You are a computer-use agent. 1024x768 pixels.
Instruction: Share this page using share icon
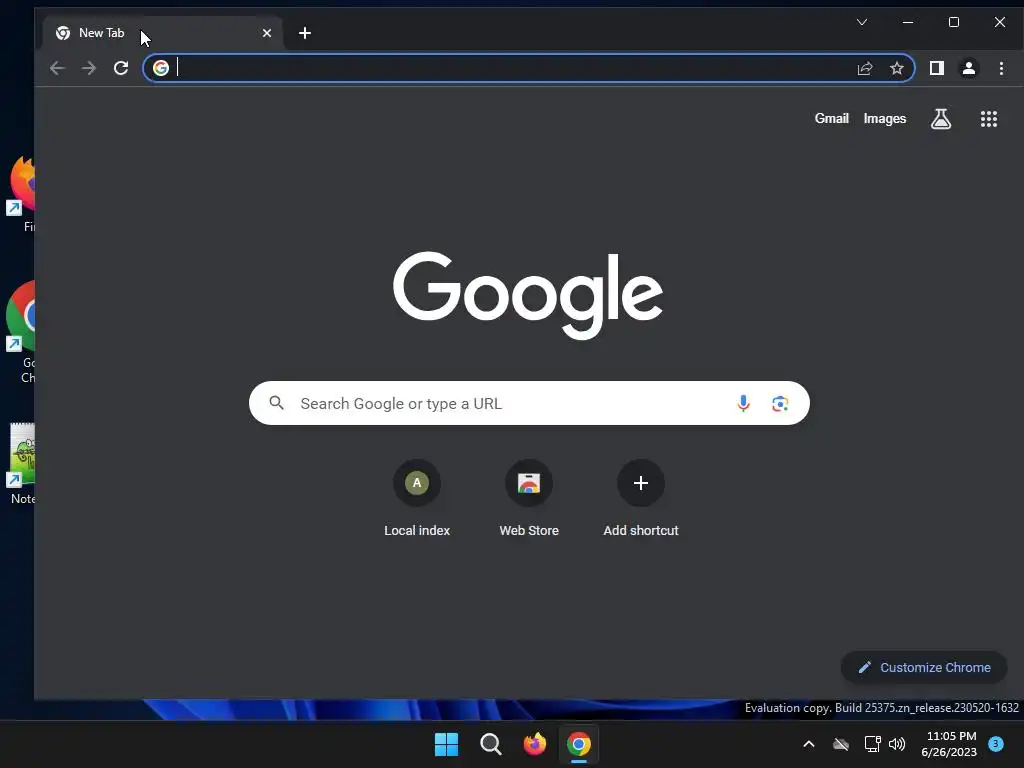[865, 68]
